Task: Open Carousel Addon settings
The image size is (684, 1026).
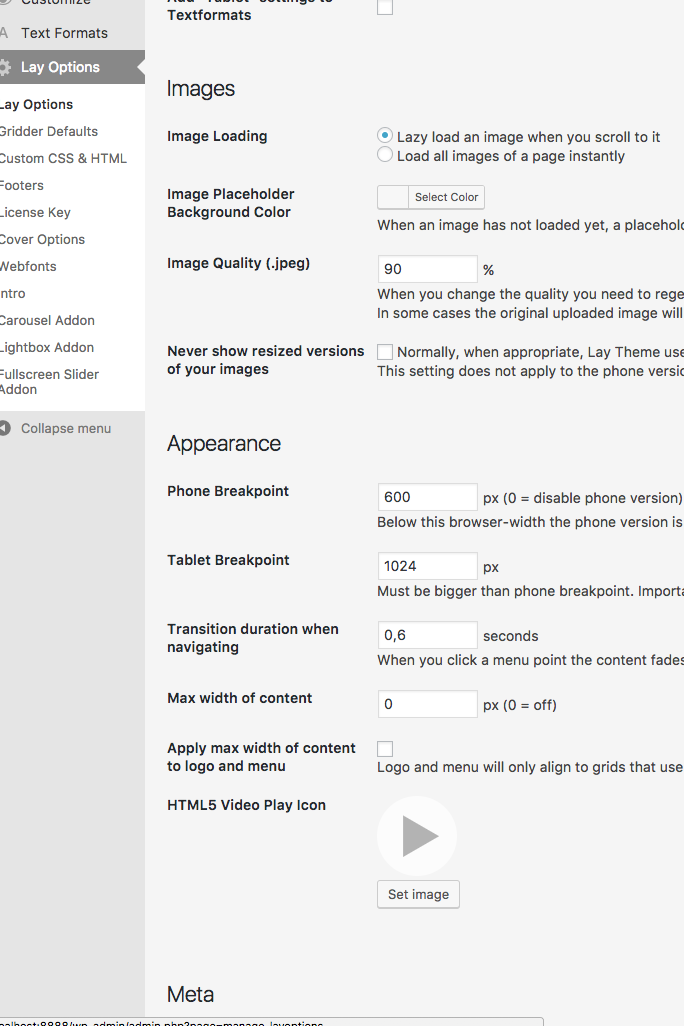Action: [47, 320]
